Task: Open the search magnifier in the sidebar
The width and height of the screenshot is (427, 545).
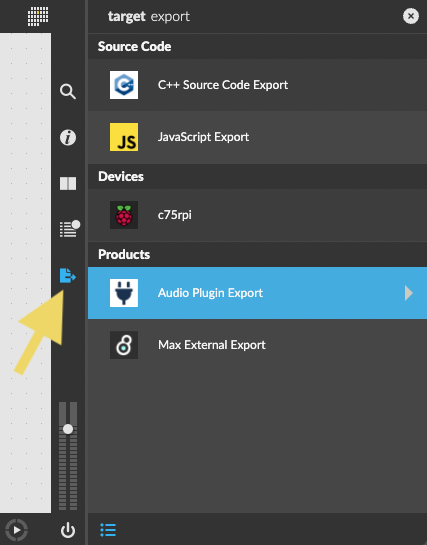Action: tap(68, 91)
